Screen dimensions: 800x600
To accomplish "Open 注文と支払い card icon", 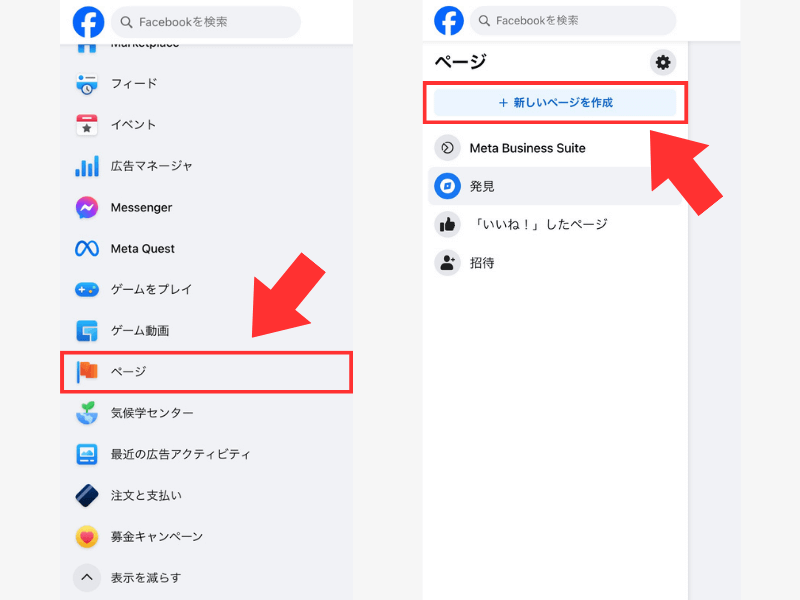I will click(x=87, y=495).
